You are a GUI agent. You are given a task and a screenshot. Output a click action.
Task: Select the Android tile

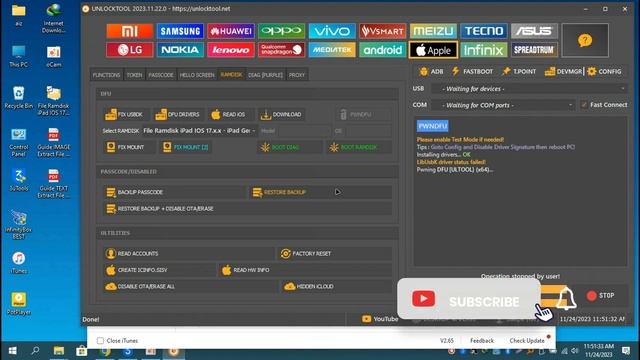coord(382,50)
